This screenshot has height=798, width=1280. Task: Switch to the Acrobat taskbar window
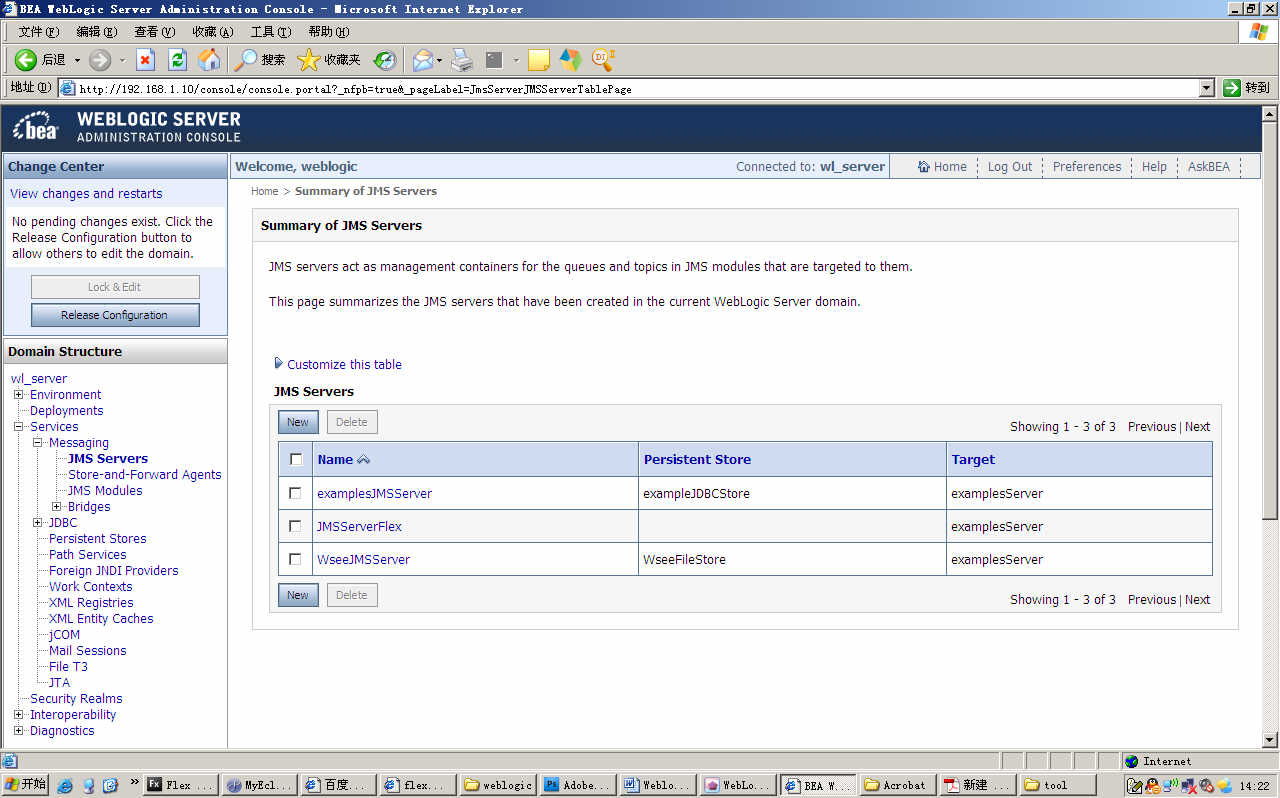tap(897, 785)
